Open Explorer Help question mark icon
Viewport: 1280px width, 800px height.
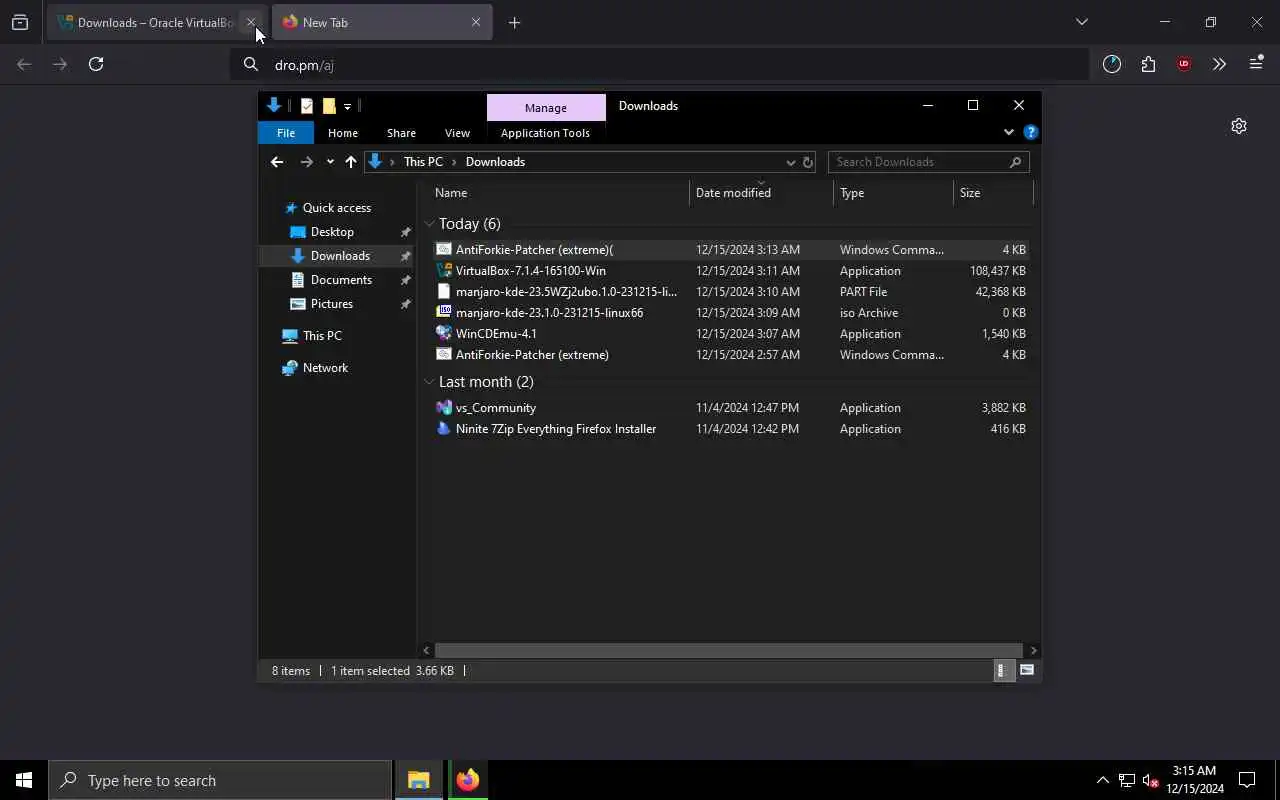coord(1031,132)
